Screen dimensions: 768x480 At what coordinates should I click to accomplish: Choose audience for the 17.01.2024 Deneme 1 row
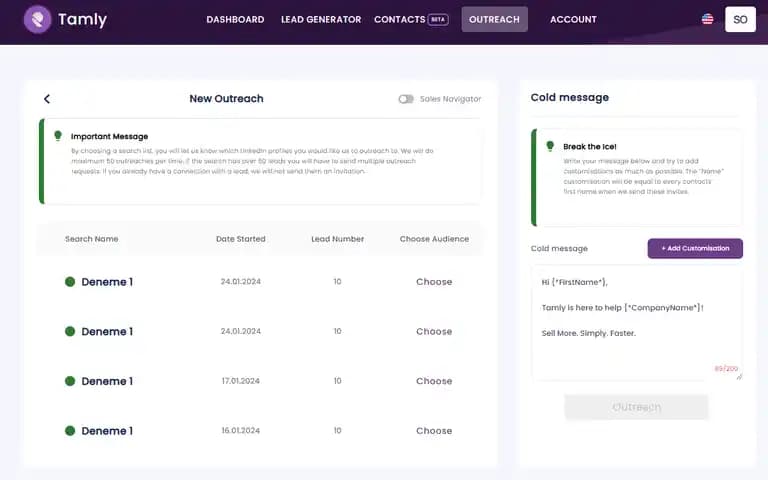tap(434, 381)
